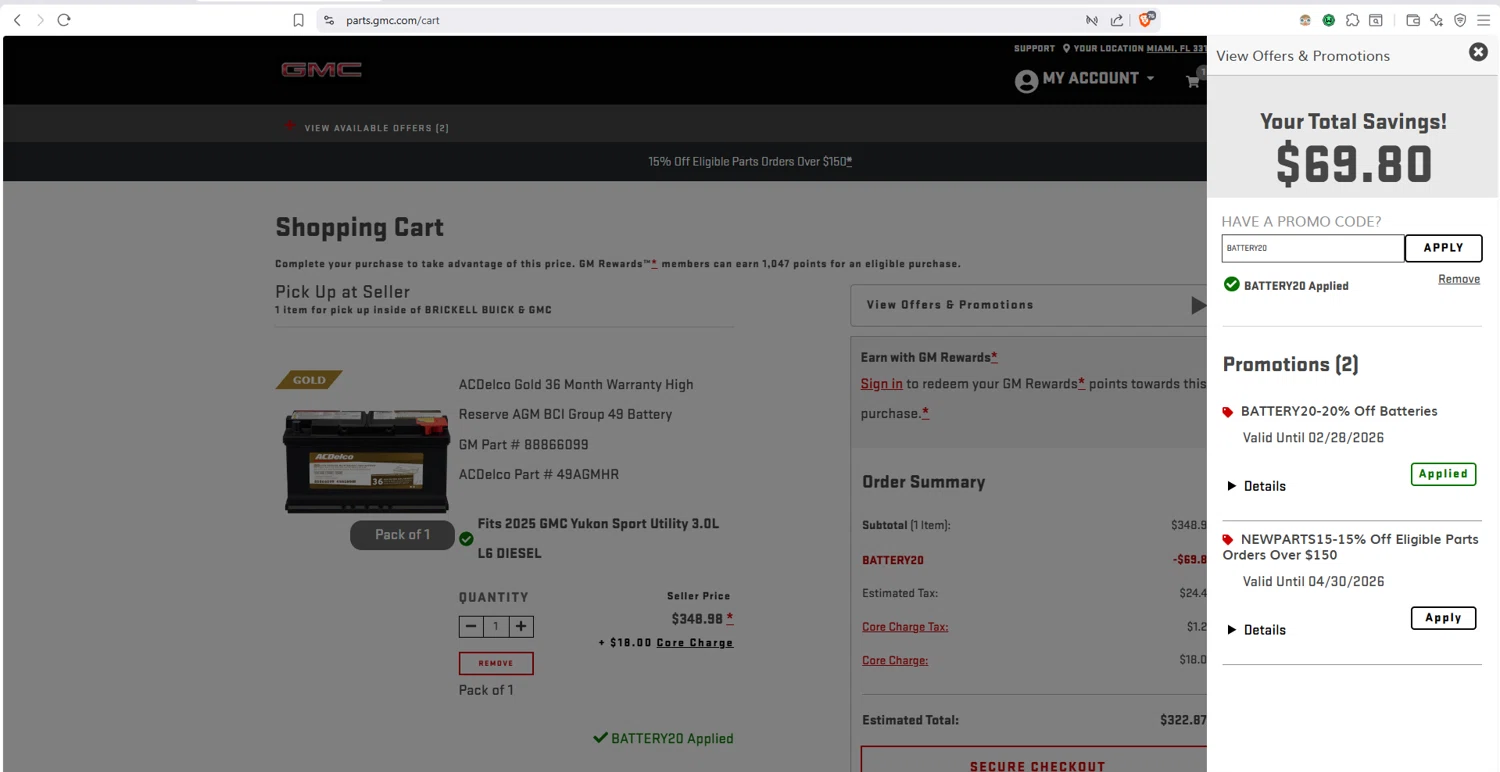This screenshot has width=1500, height=772.
Task: Click the $69.80 total savings amount
Action: (x=1354, y=164)
